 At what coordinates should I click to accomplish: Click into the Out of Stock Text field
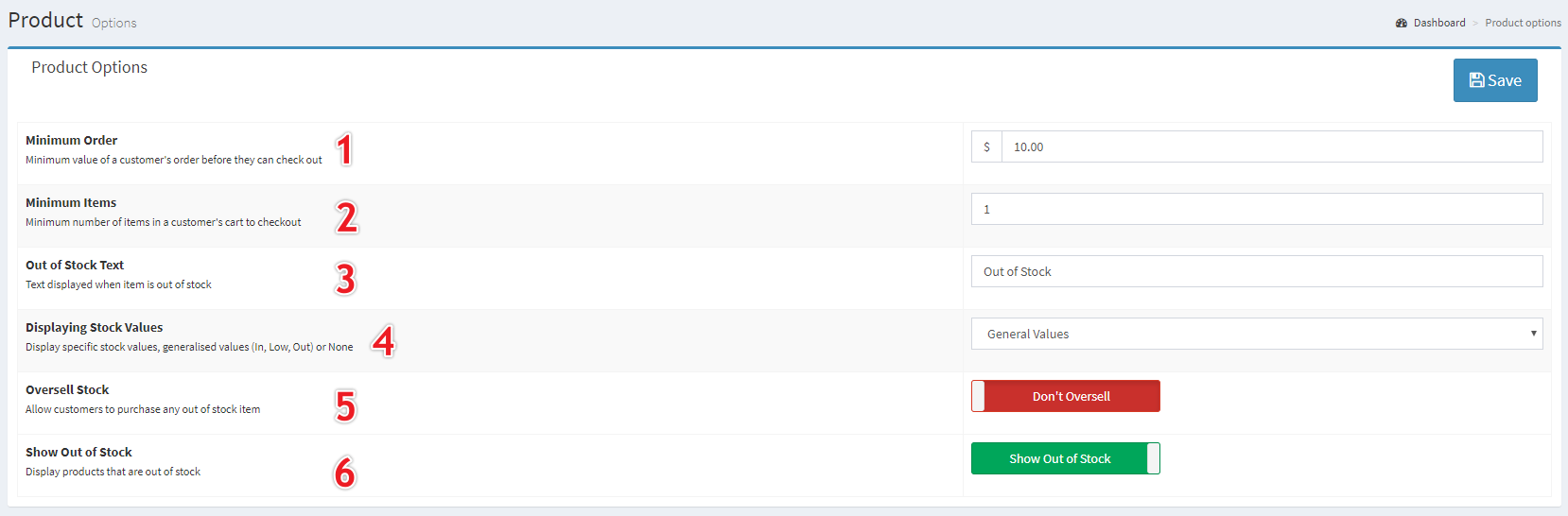[x=1257, y=271]
